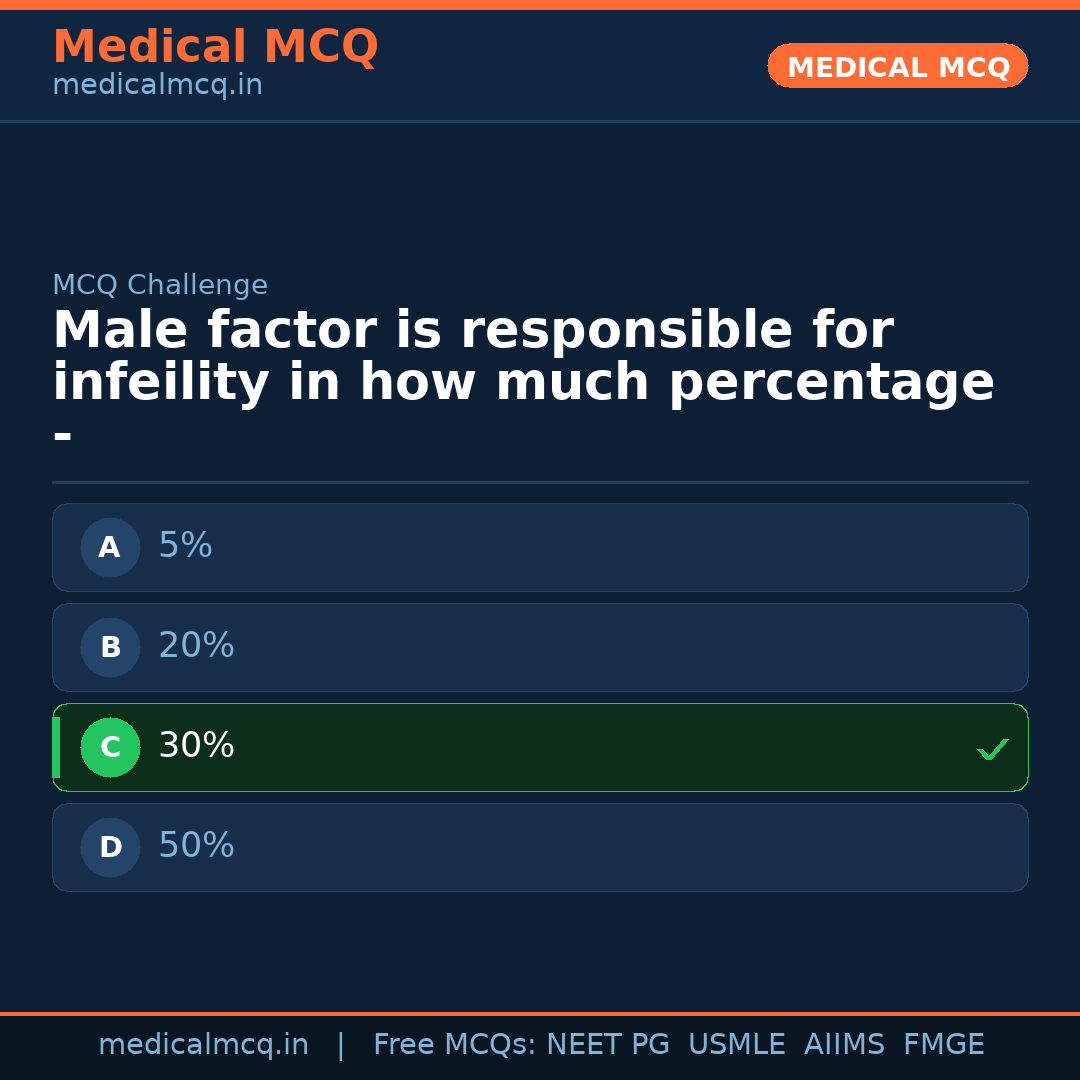Select the 5% answer option

point(540,547)
